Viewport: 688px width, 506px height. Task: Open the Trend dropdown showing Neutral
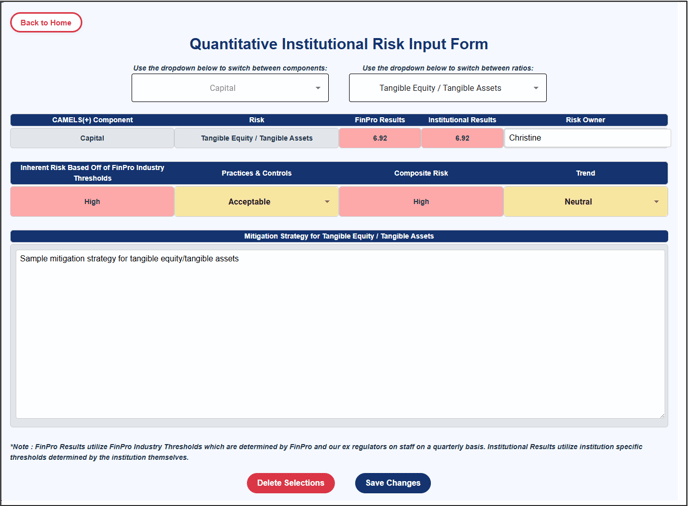(586, 201)
